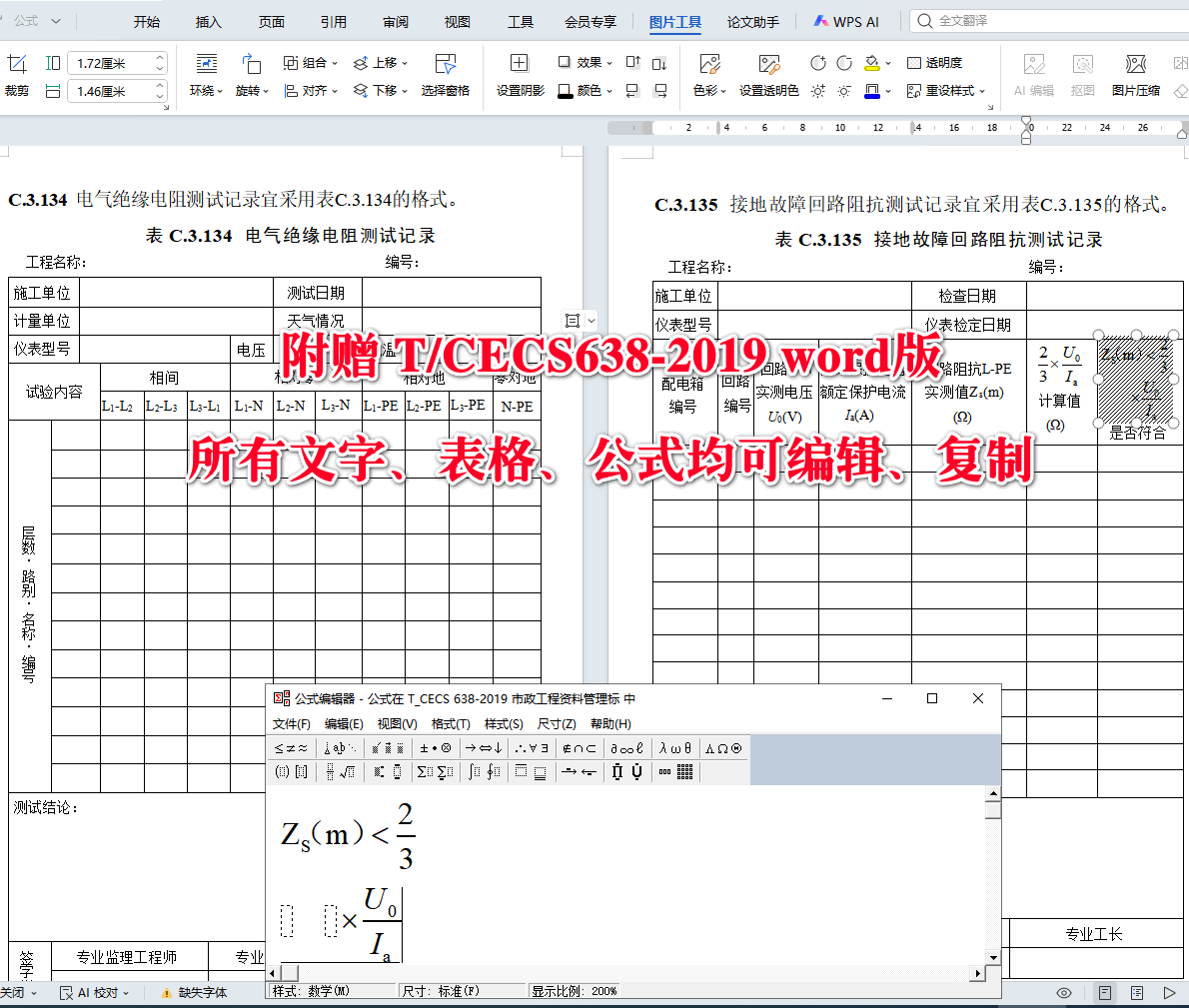Toggle AI proofreading (AI 校对)

pyautogui.click(x=94, y=993)
